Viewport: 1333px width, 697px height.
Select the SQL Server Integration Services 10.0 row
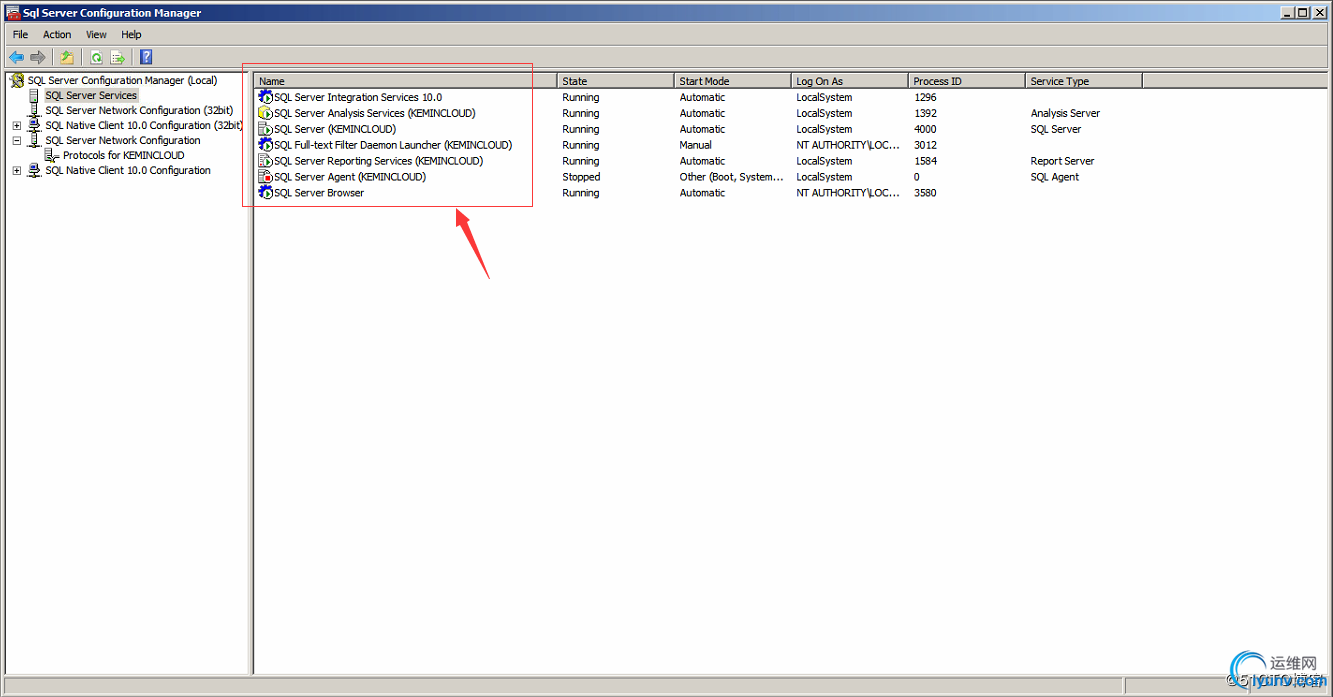point(358,97)
